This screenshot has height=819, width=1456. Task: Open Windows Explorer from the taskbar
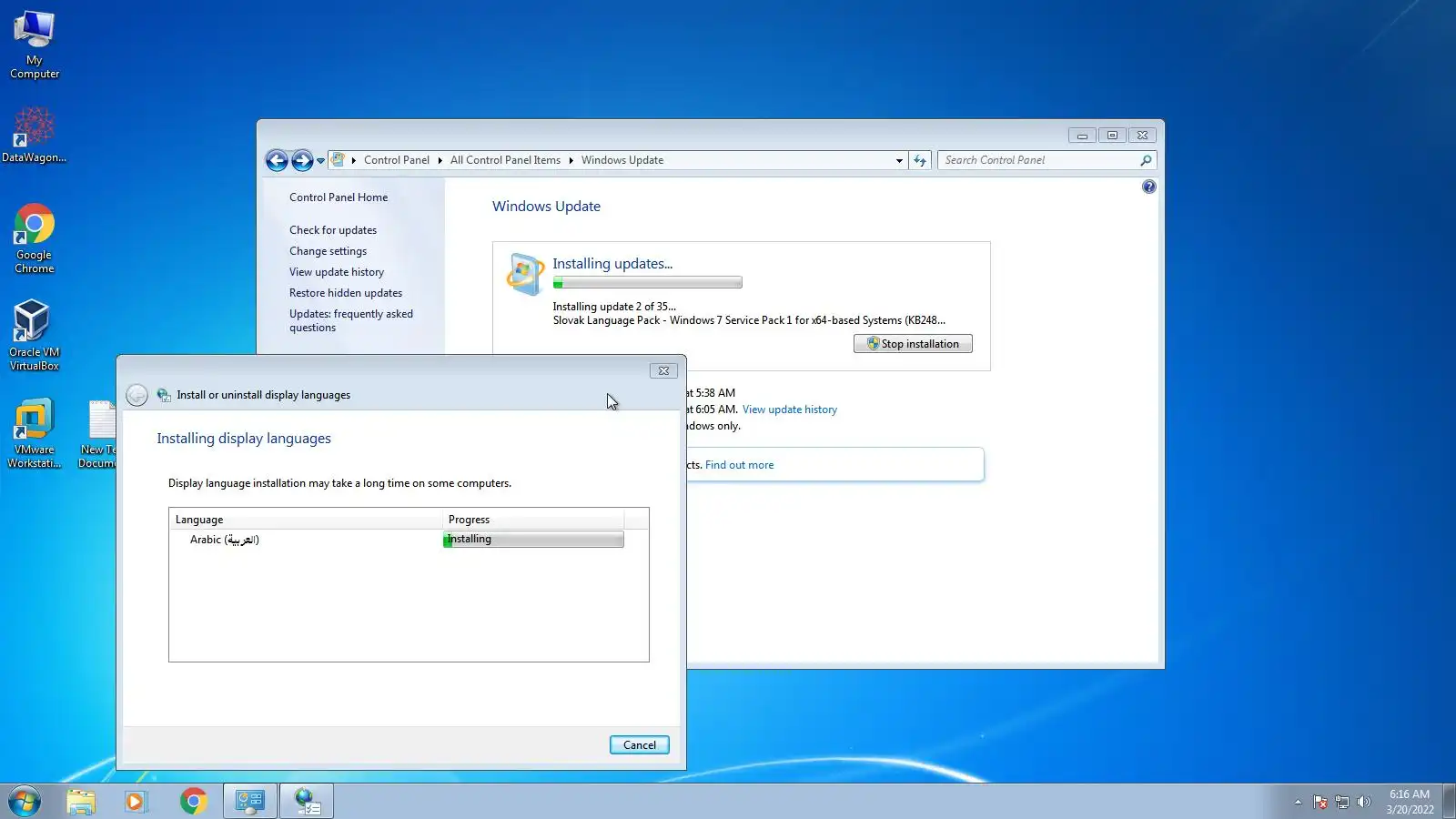pos(81,802)
